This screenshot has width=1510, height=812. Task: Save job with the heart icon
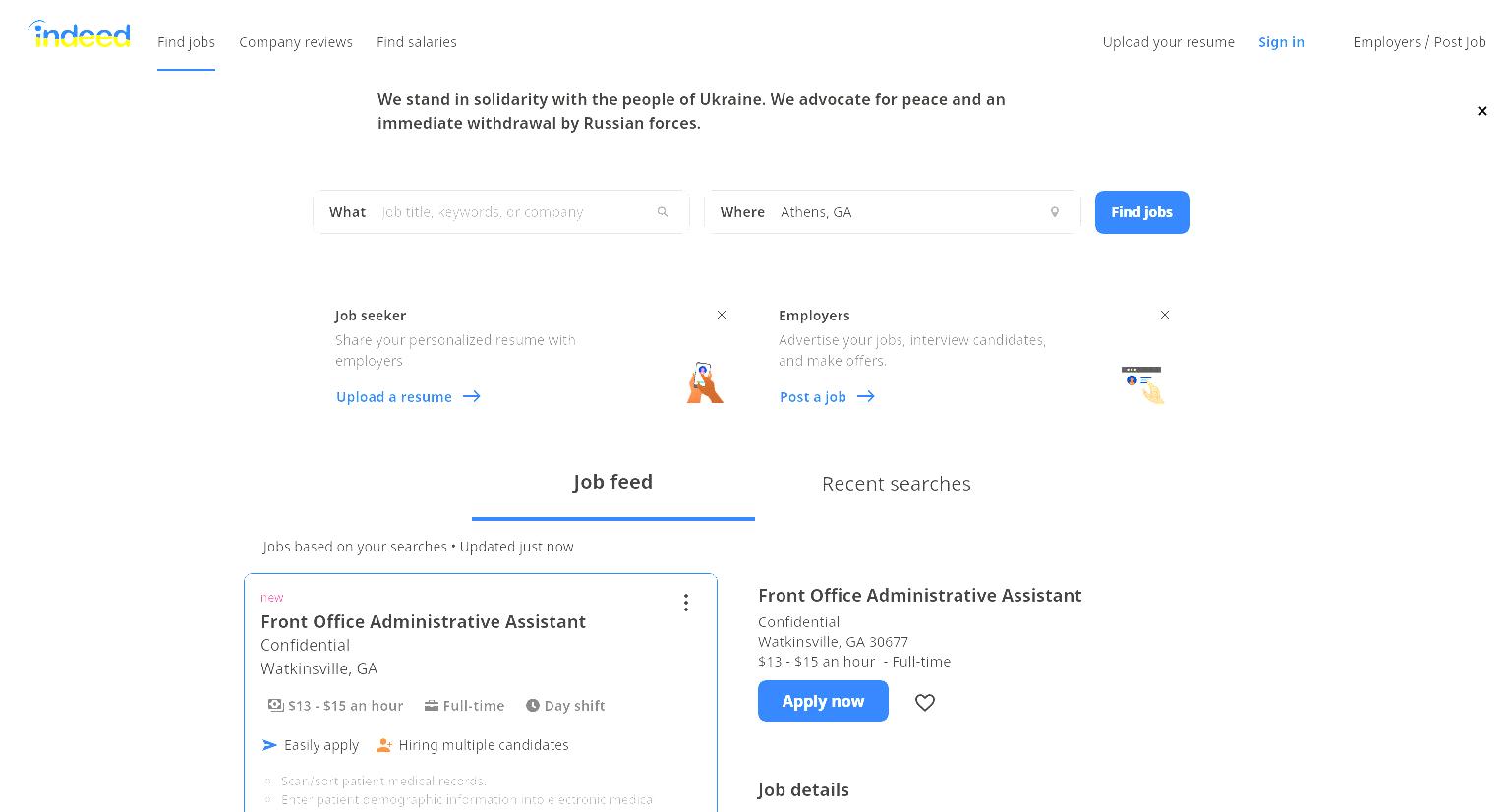tap(925, 702)
